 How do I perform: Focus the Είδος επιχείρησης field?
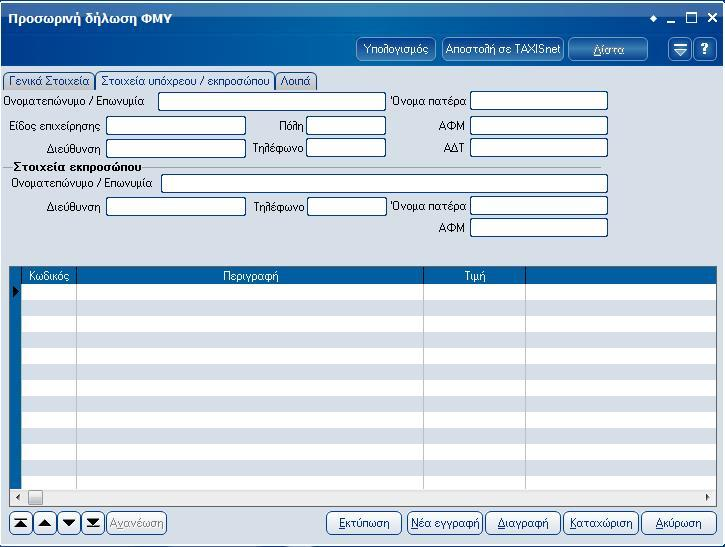(176, 126)
